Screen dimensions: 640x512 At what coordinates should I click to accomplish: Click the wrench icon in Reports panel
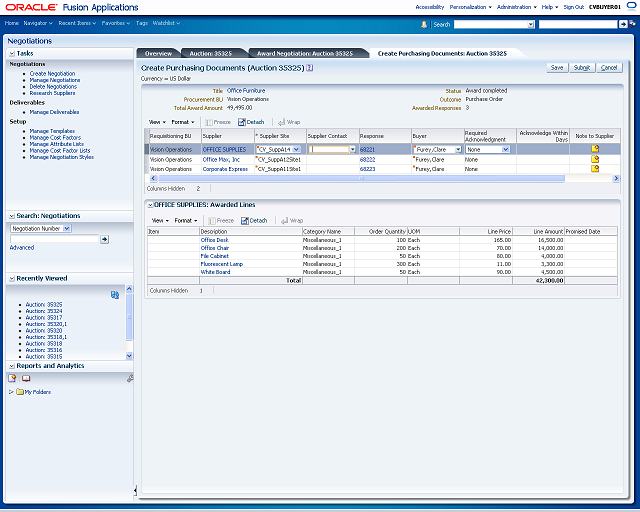point(130,378)
